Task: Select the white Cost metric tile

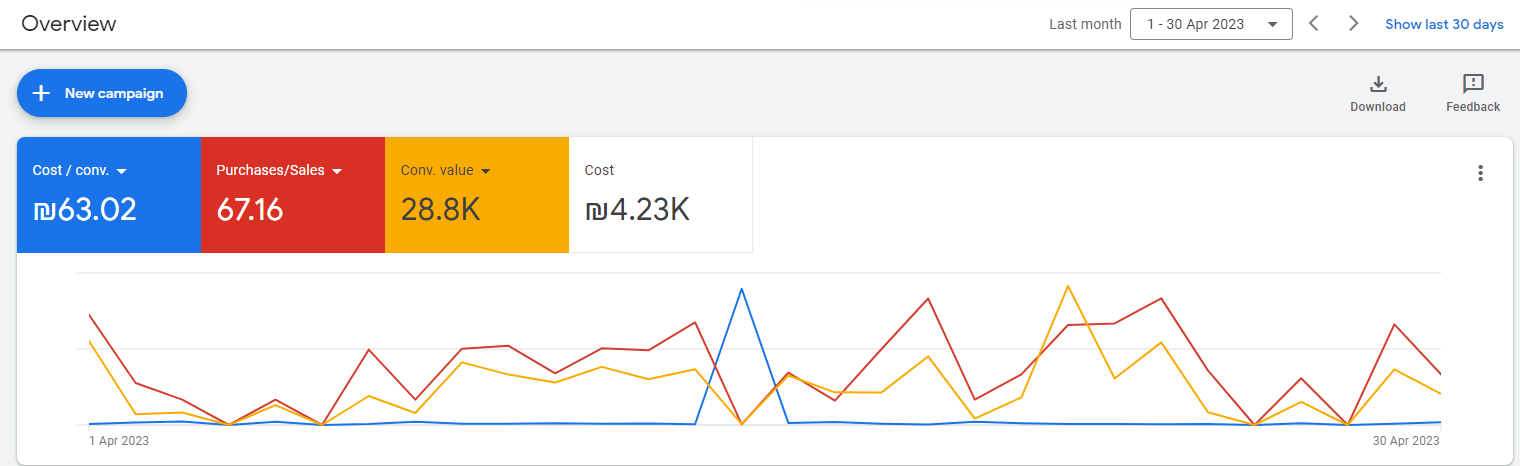Action: coord(660,195)
